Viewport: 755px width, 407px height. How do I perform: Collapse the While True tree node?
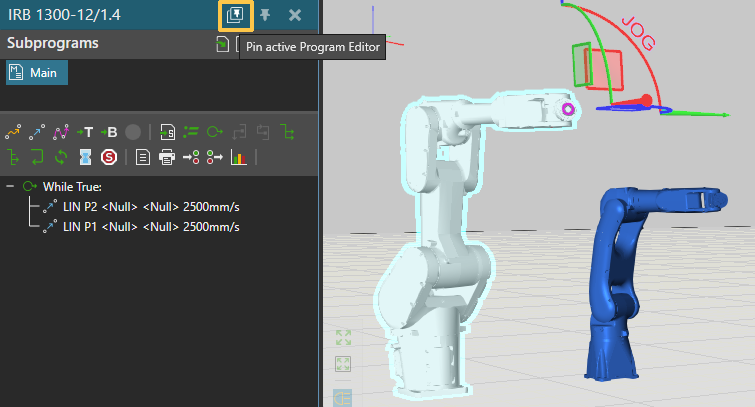(x=11, y=186)
